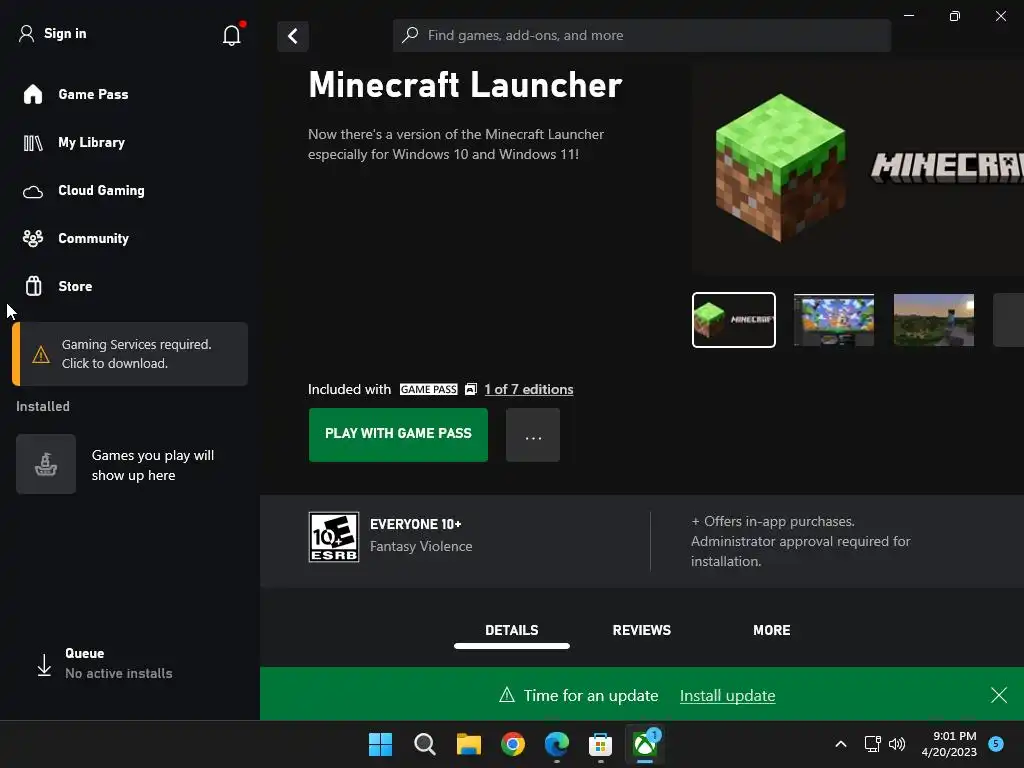1024x768 pixels.
Task: Switch to the DETAILS tab
Action: 512,630
